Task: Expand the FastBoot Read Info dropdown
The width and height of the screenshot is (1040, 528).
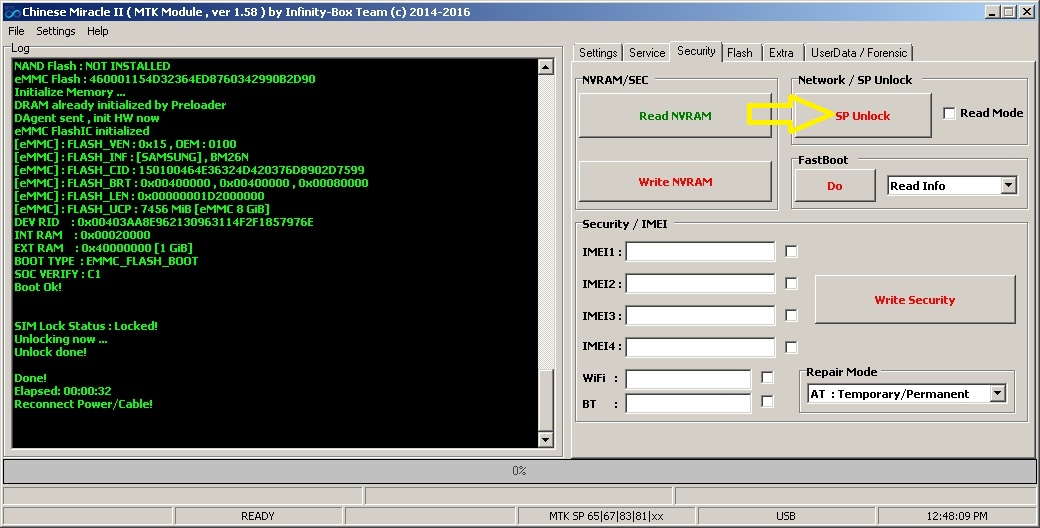Action: pyautogui.click(x=1009, y=186)
